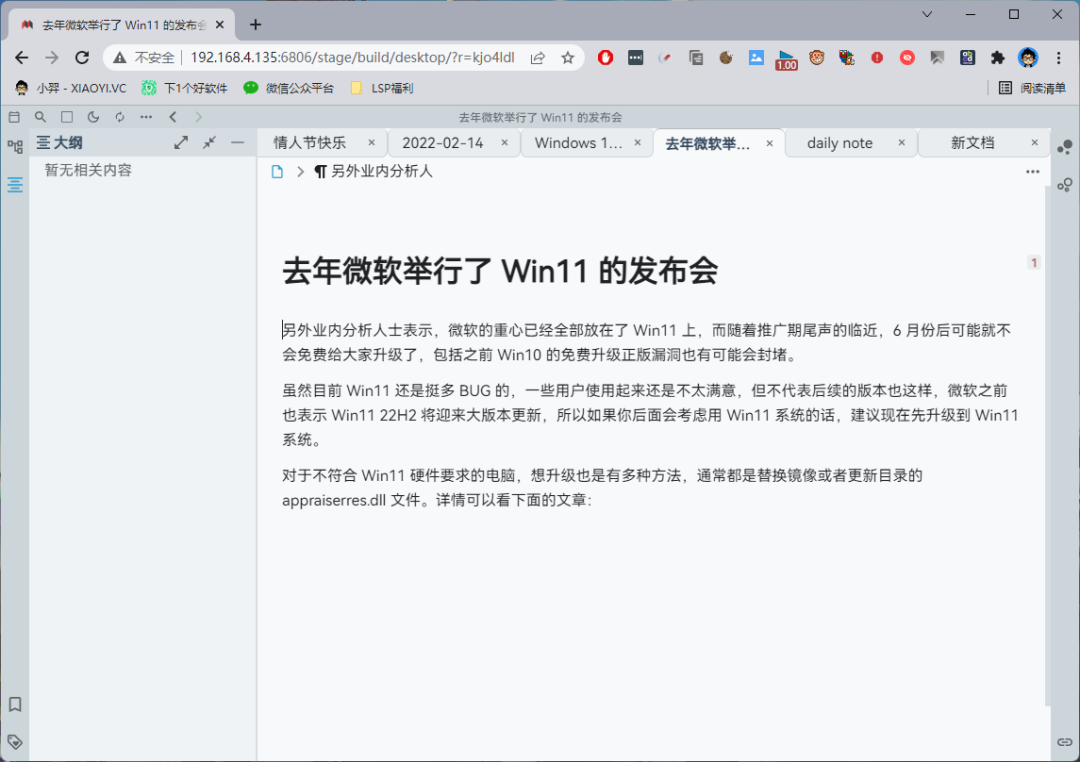Click breadcrumb paragraph 另外业内分析人

373,172
